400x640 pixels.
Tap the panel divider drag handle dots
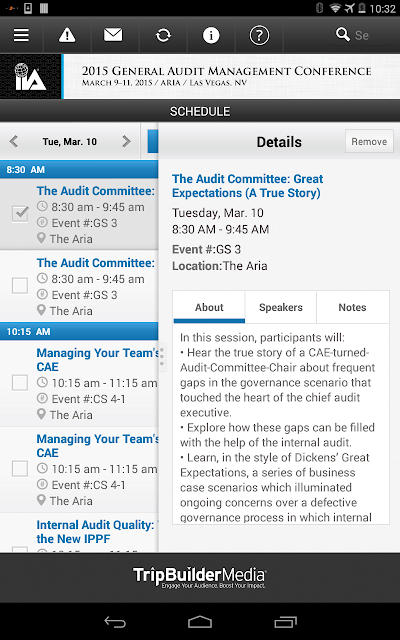[x=162, y=357]
